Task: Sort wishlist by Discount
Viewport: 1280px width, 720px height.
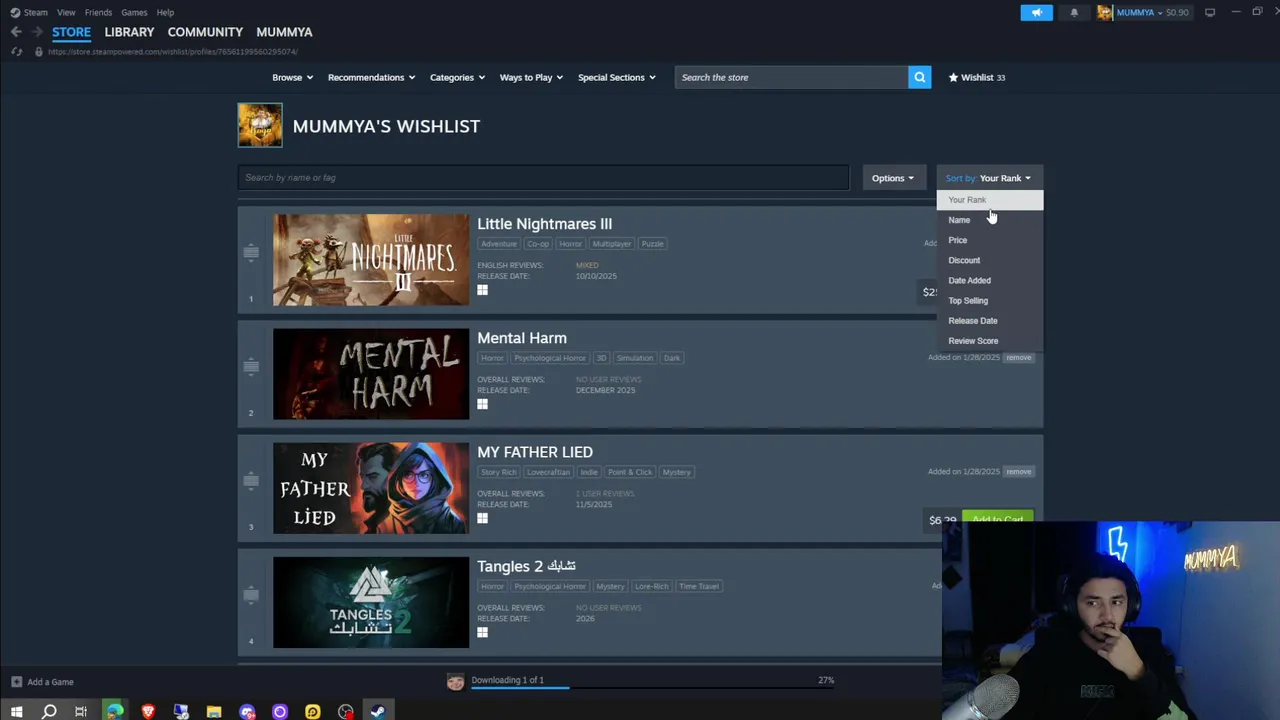Action: coord(989,260)
